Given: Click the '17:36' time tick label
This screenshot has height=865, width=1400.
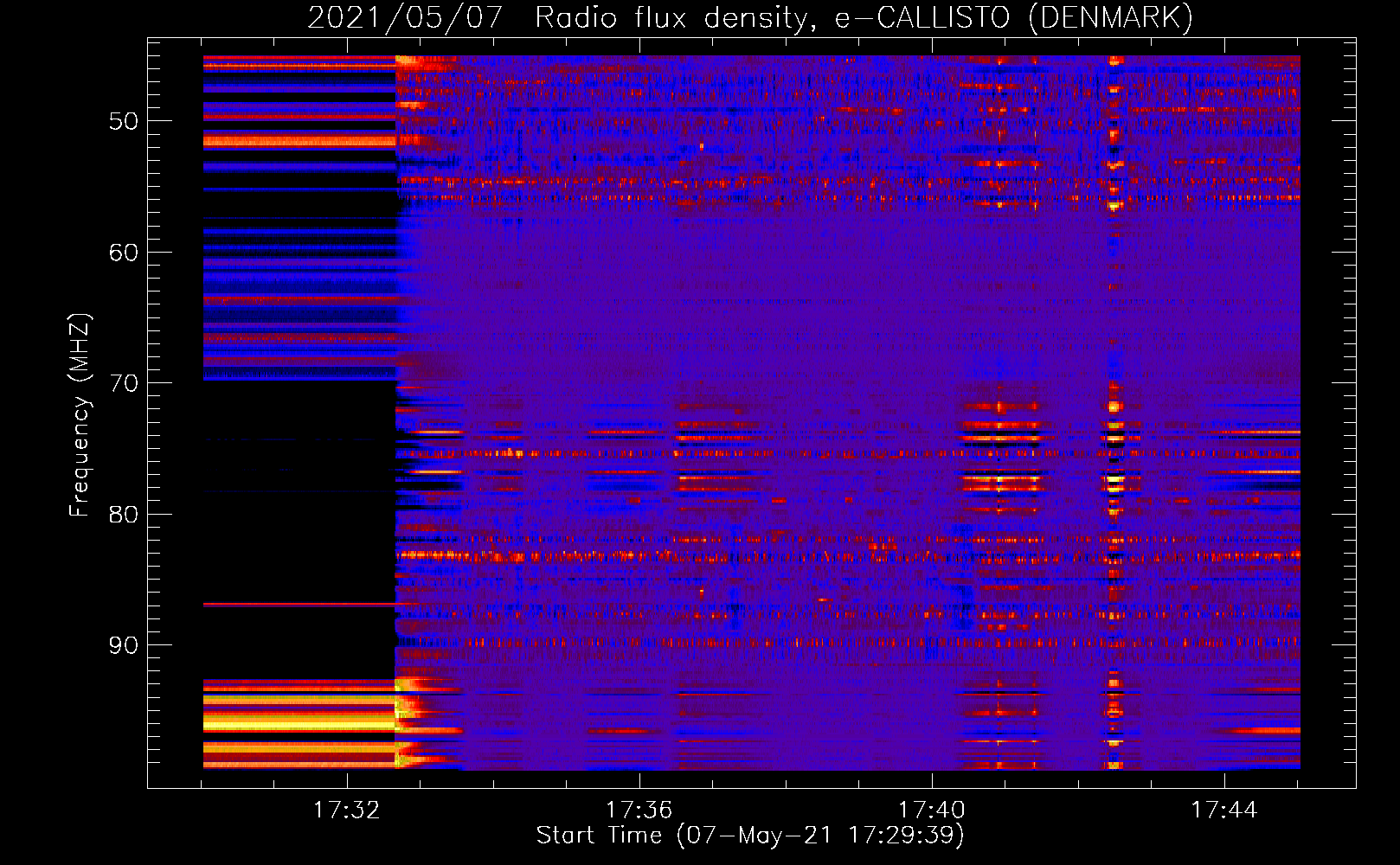Looking at the screenshot, I should click(639, 811).
